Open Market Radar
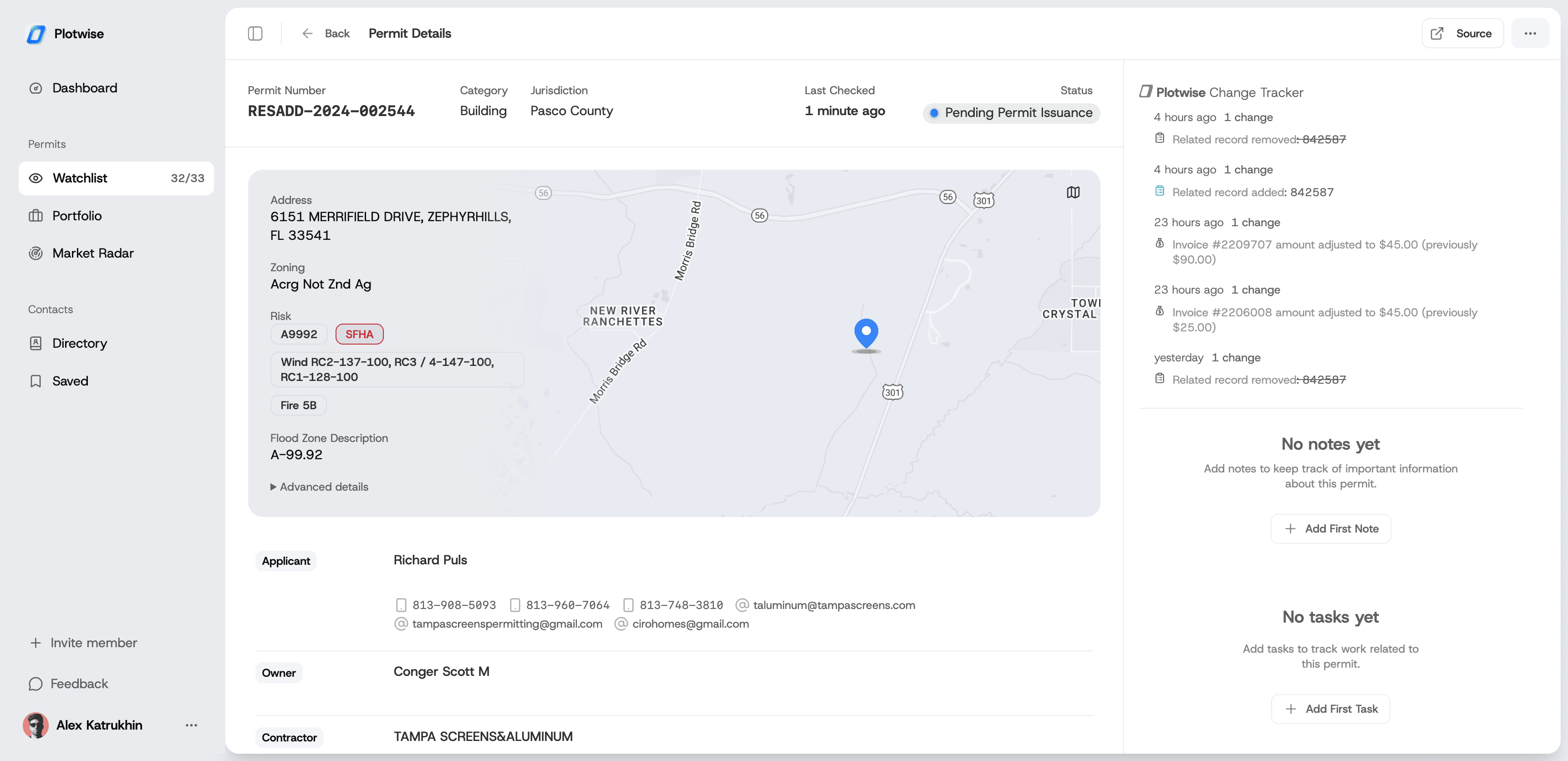1568x761 pixels. [x=92, y=253]
